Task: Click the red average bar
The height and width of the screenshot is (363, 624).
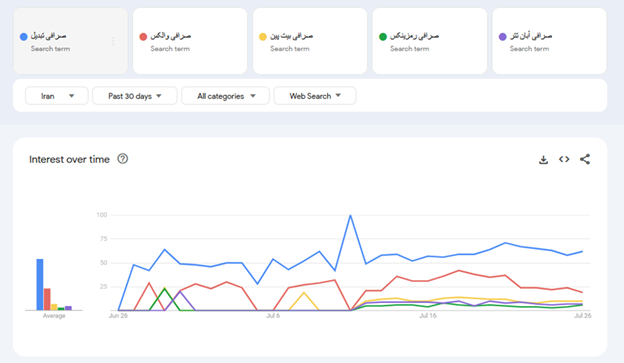Action: click(x=47, y=299)
